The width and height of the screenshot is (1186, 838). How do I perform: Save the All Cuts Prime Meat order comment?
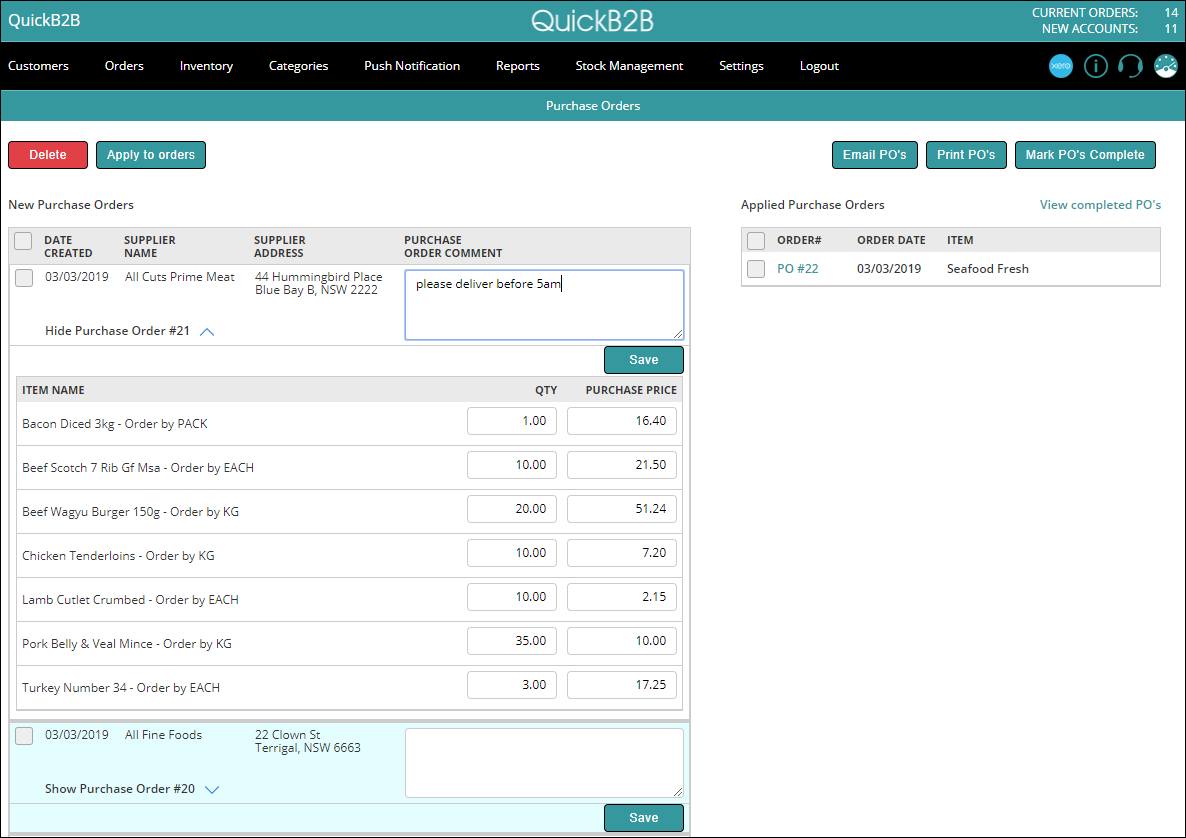644,360
